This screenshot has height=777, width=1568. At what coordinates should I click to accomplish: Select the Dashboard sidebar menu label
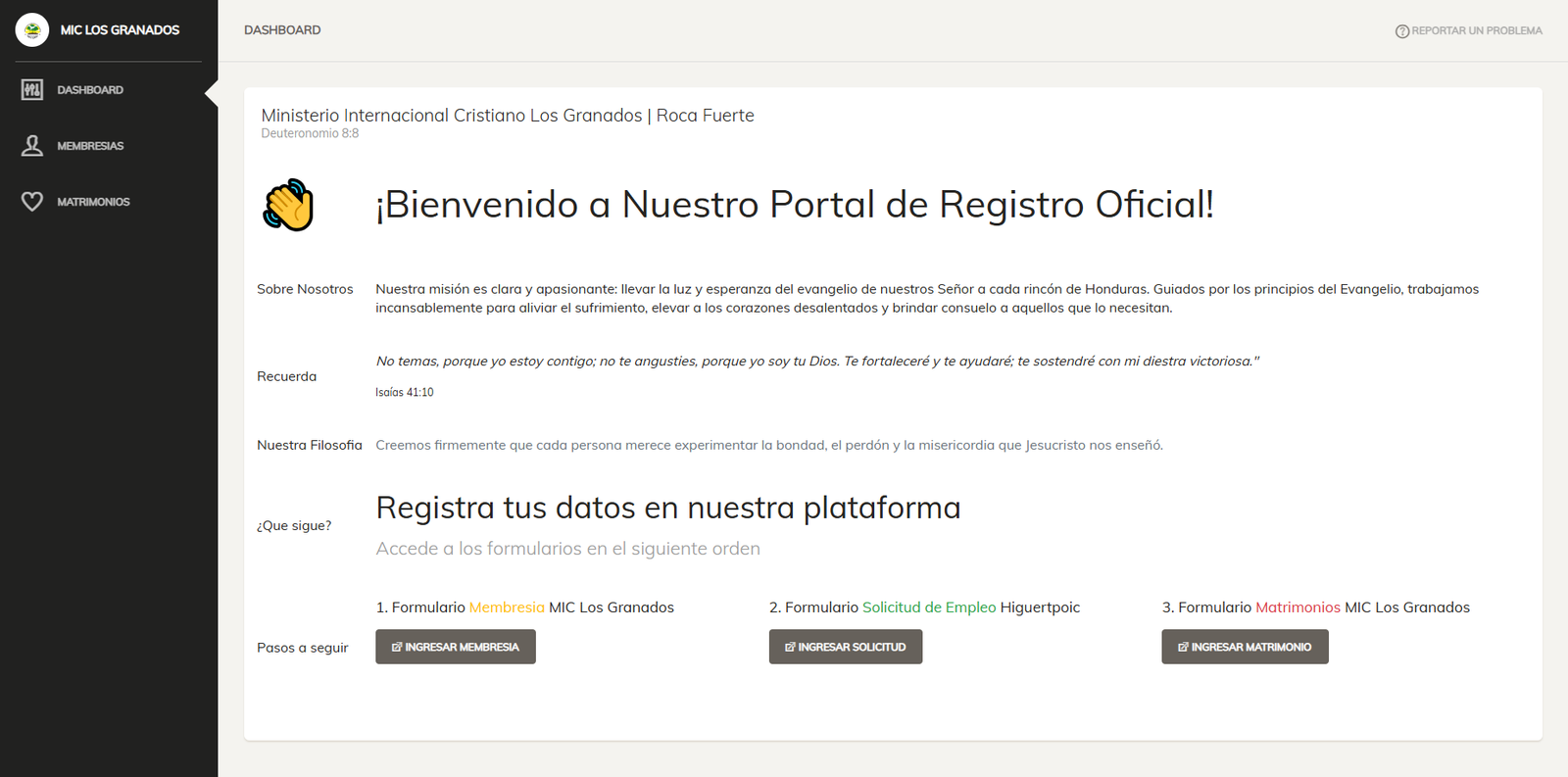click(x=90, y=90)
